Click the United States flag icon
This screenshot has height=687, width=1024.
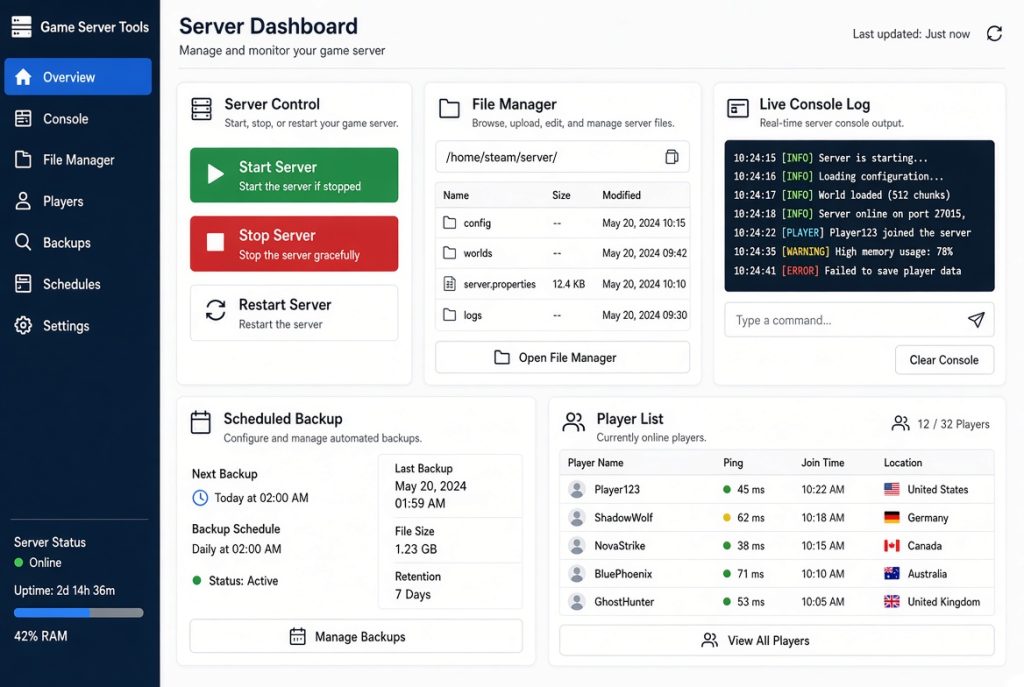[891, 489]
